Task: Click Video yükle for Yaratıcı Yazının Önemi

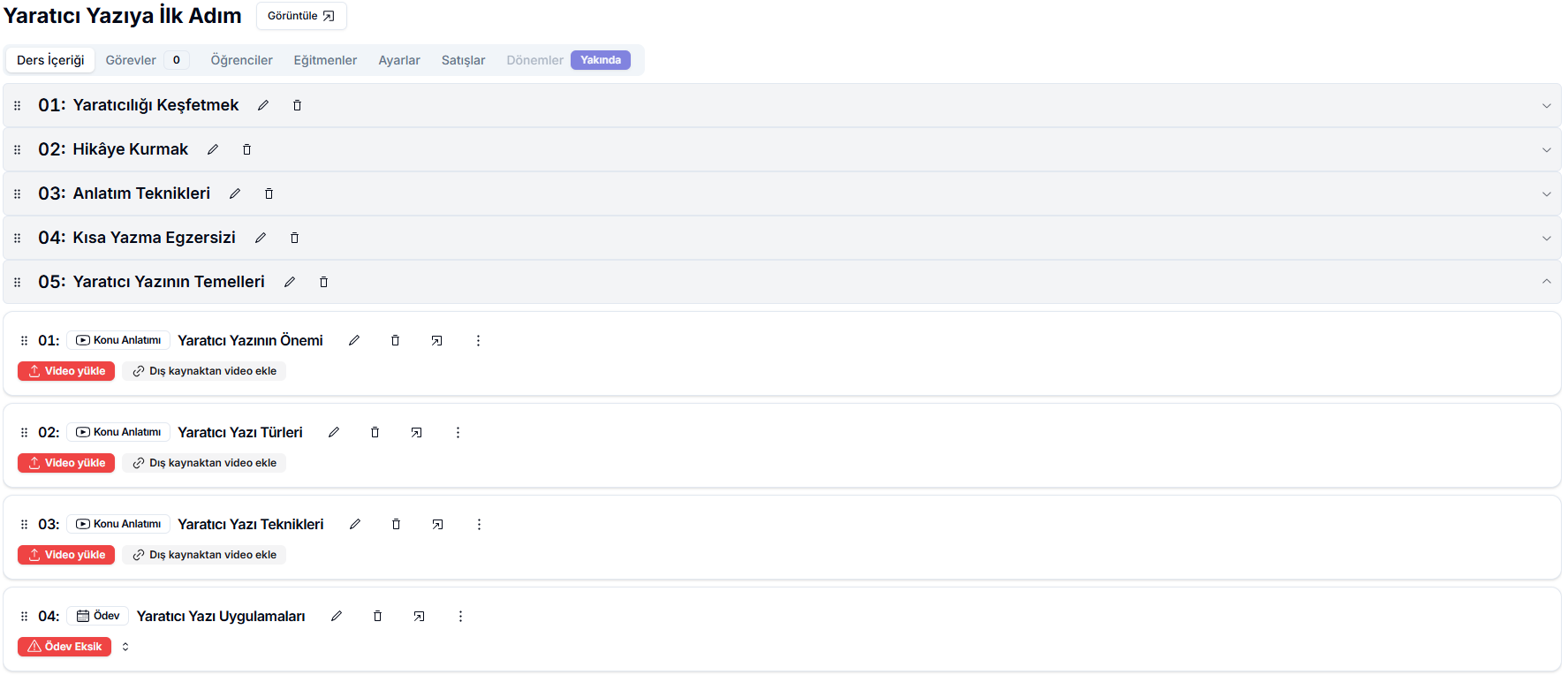Action: point(66,371)
